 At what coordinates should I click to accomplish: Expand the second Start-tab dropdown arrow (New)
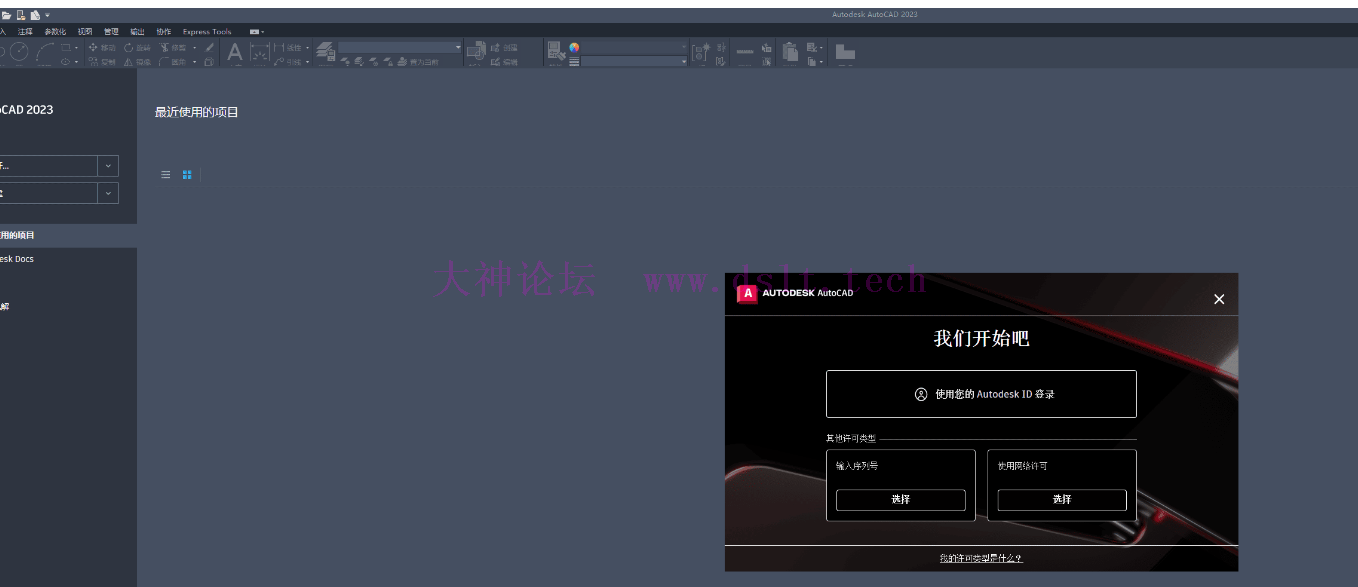coord(108,193)
